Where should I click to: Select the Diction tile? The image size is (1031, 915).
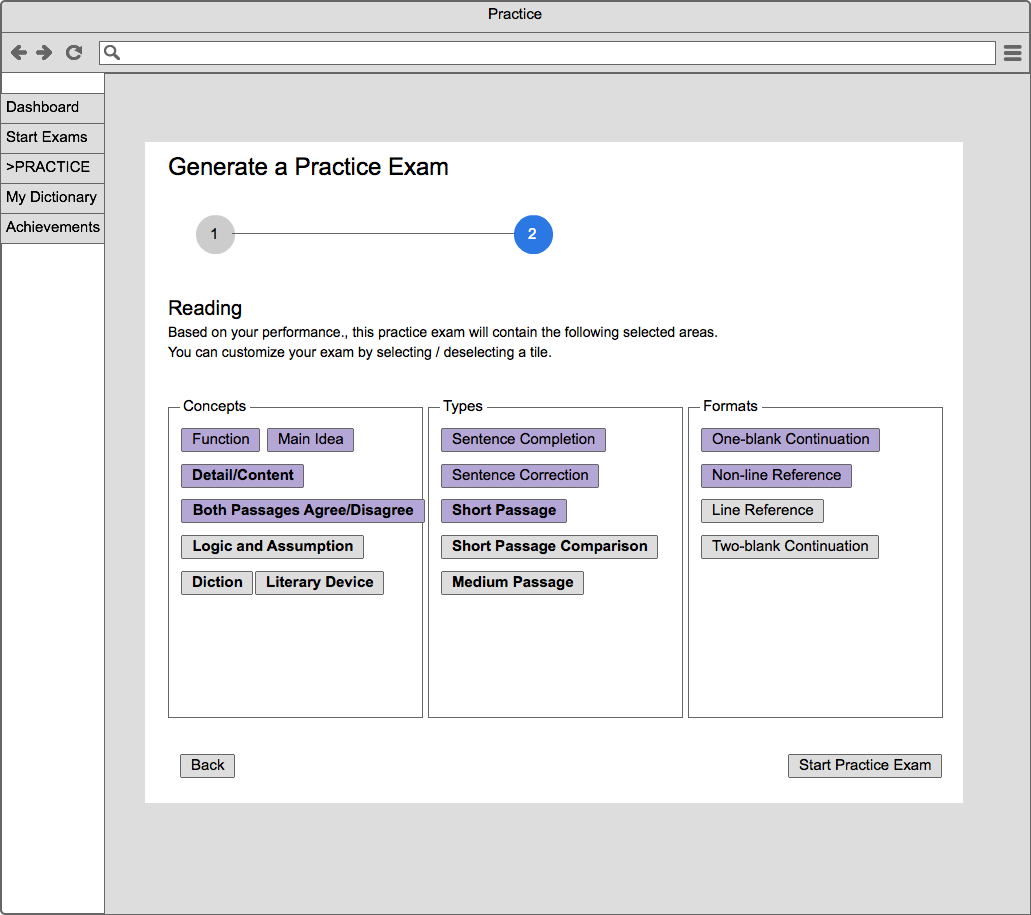point(217,582)
